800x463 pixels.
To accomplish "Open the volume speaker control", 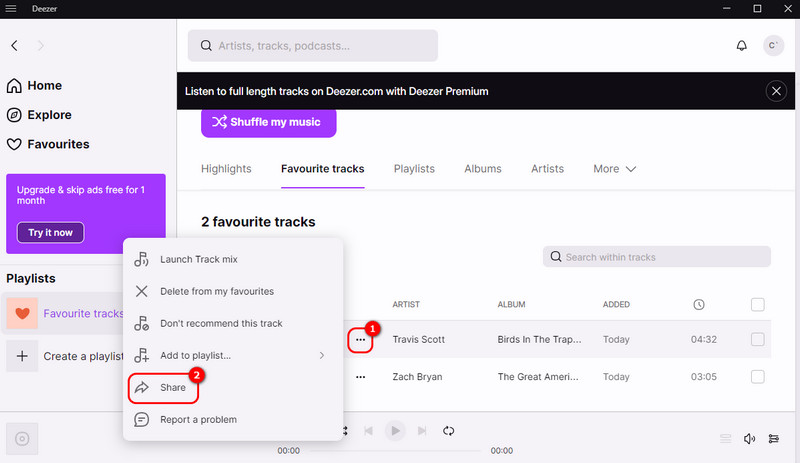I will 750,438.
